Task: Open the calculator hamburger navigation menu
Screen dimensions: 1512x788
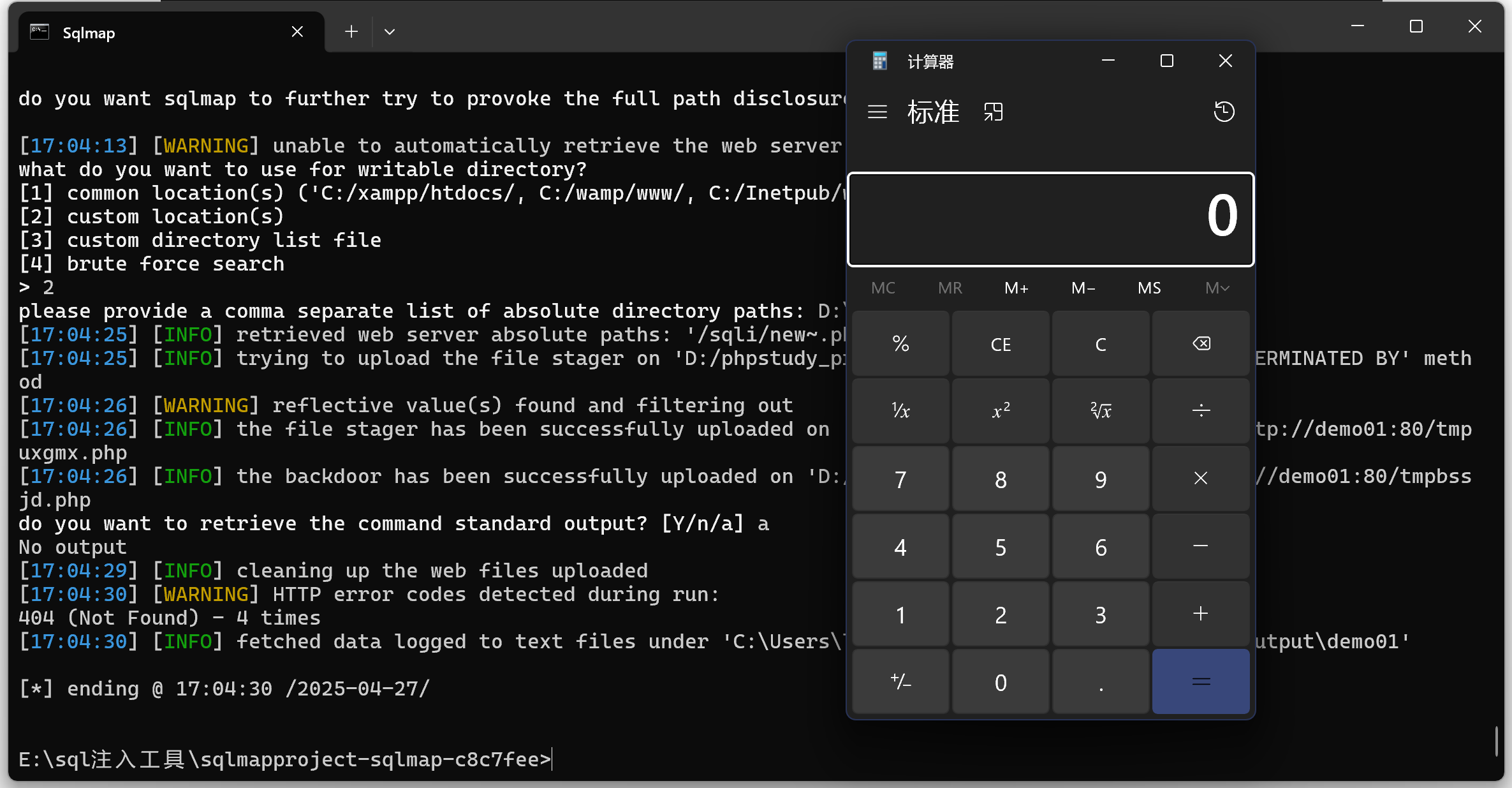Action: 877,112
